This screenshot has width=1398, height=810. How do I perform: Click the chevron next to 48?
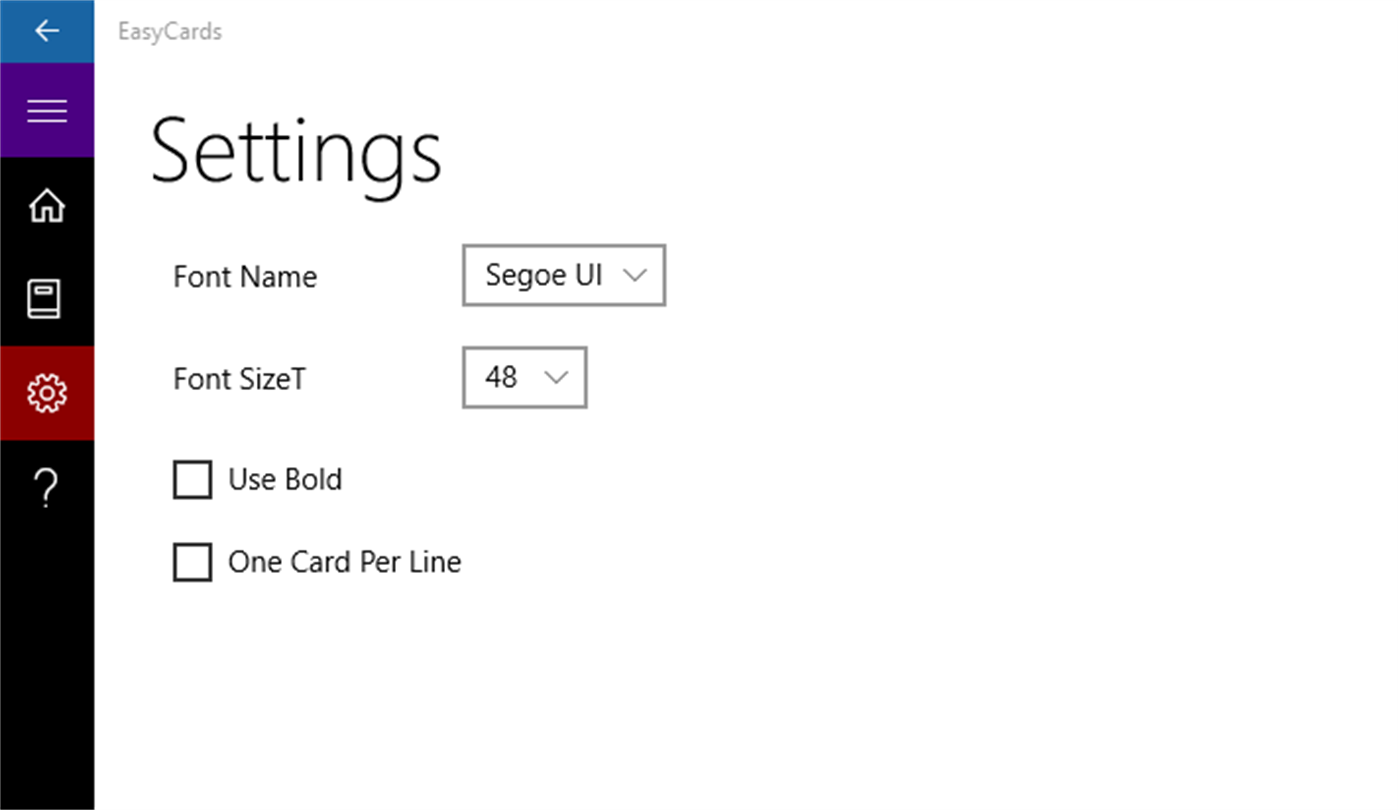pyautogui.click(x=555, y=378)
